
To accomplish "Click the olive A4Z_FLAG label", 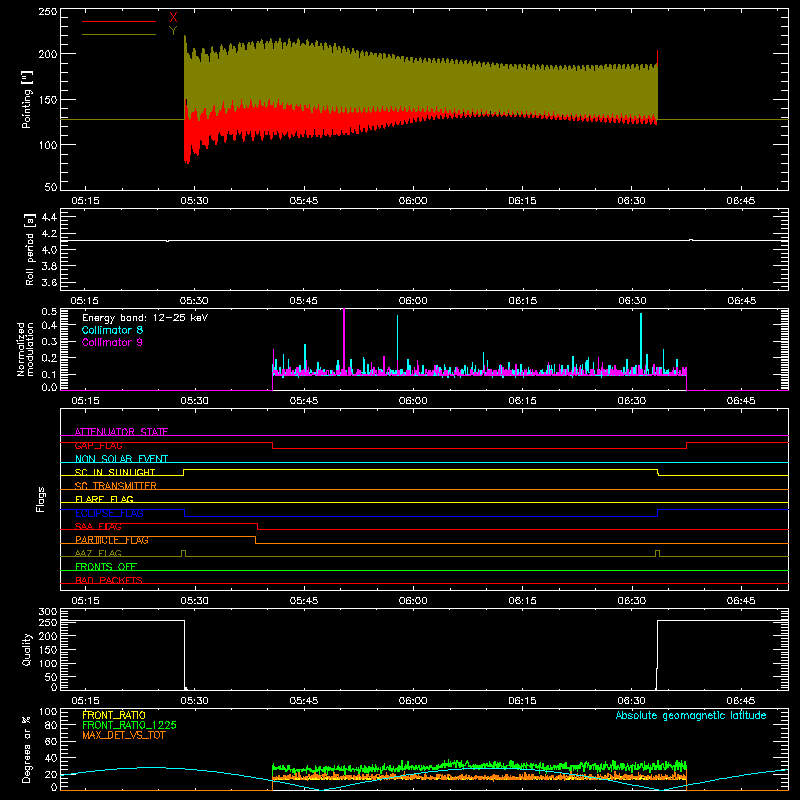I will point(98,553).
